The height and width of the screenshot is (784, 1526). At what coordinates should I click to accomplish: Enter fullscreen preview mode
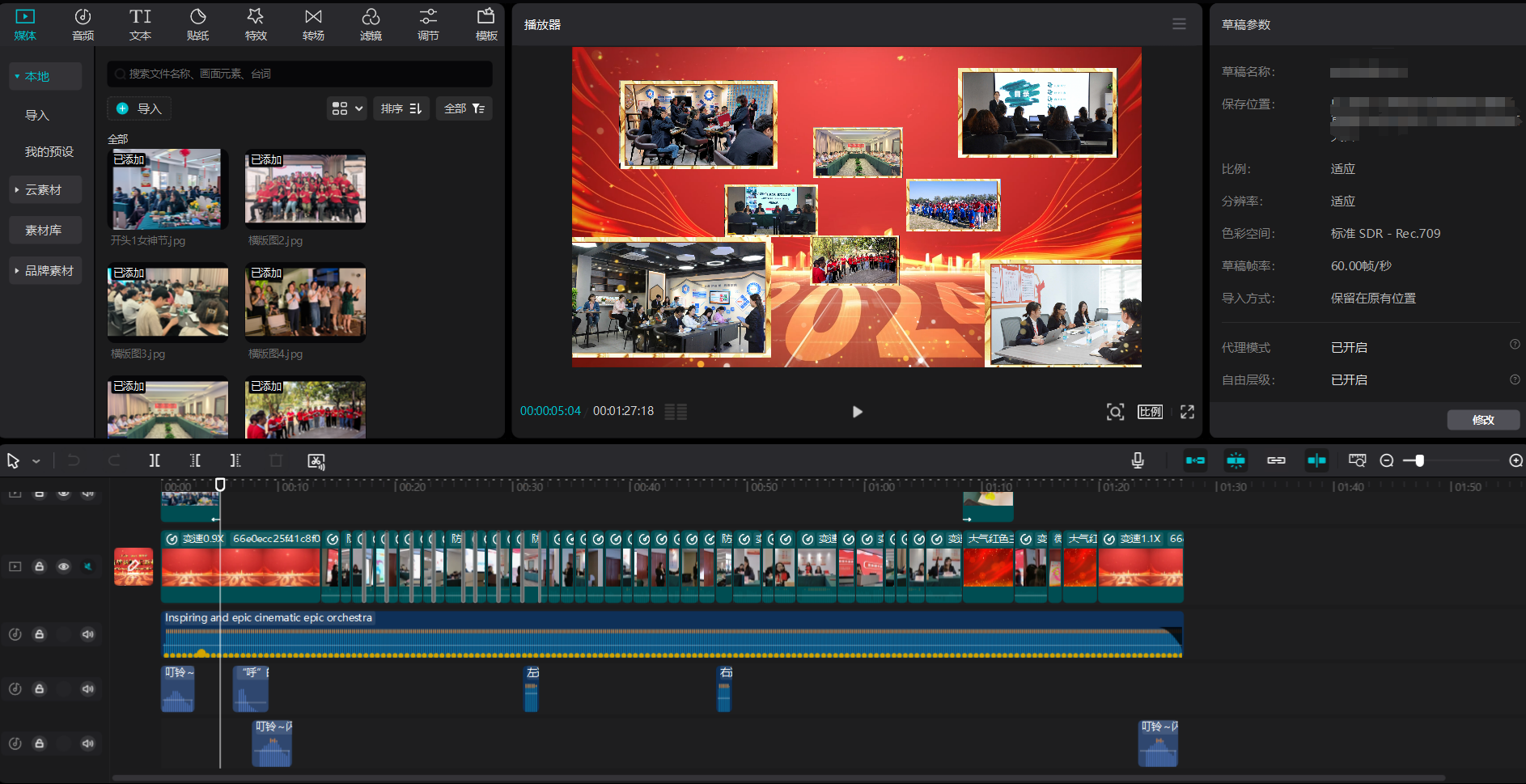pos(1187,412)
